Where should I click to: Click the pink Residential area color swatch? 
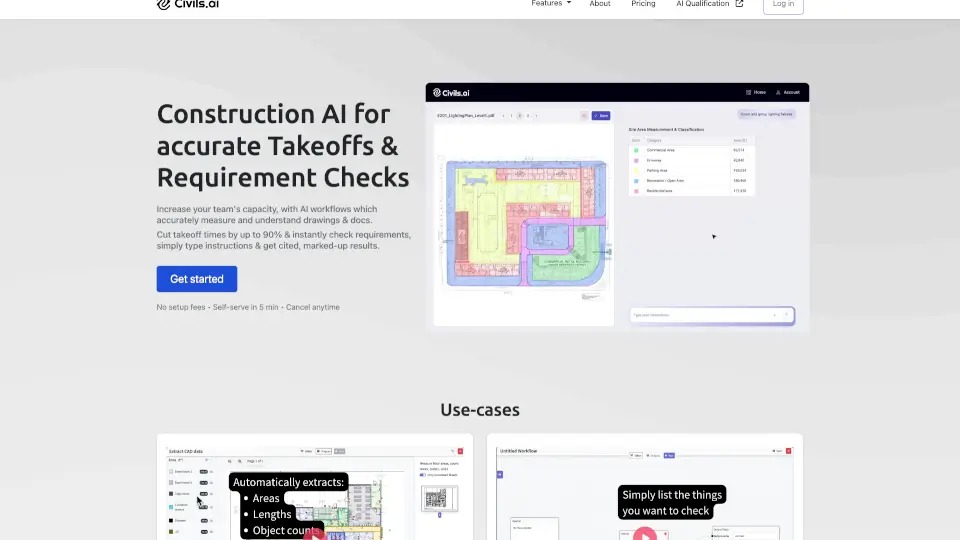pos(636,191)
